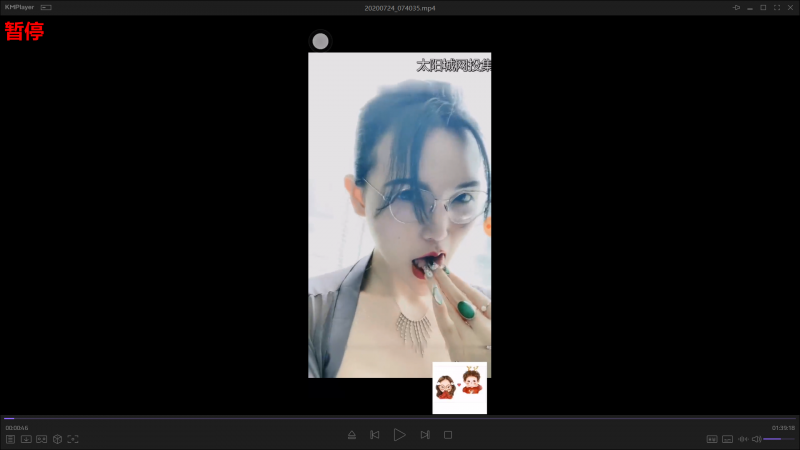Enter fullscreen mode from title bar
This screenshot has height=450, width=800.
(776, 7)
